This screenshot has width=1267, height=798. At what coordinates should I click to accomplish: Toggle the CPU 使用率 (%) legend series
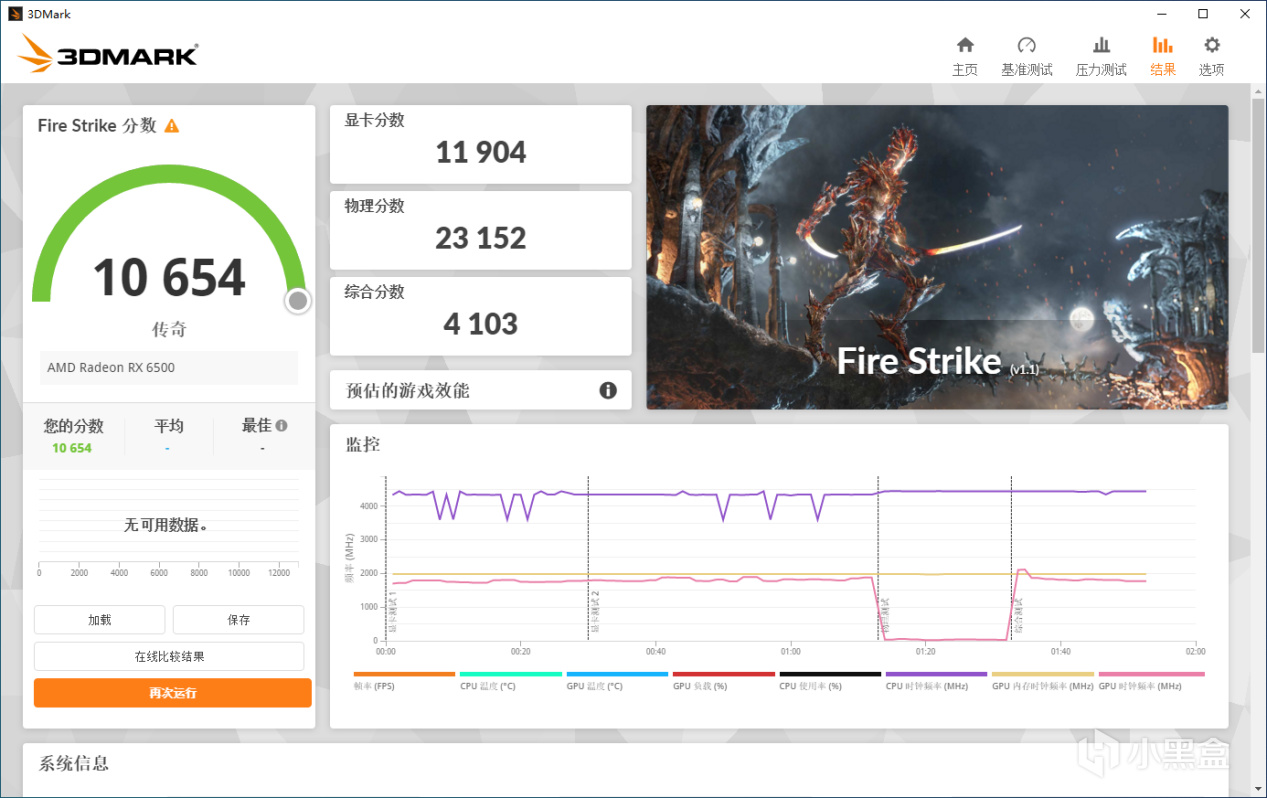[830, 681]
